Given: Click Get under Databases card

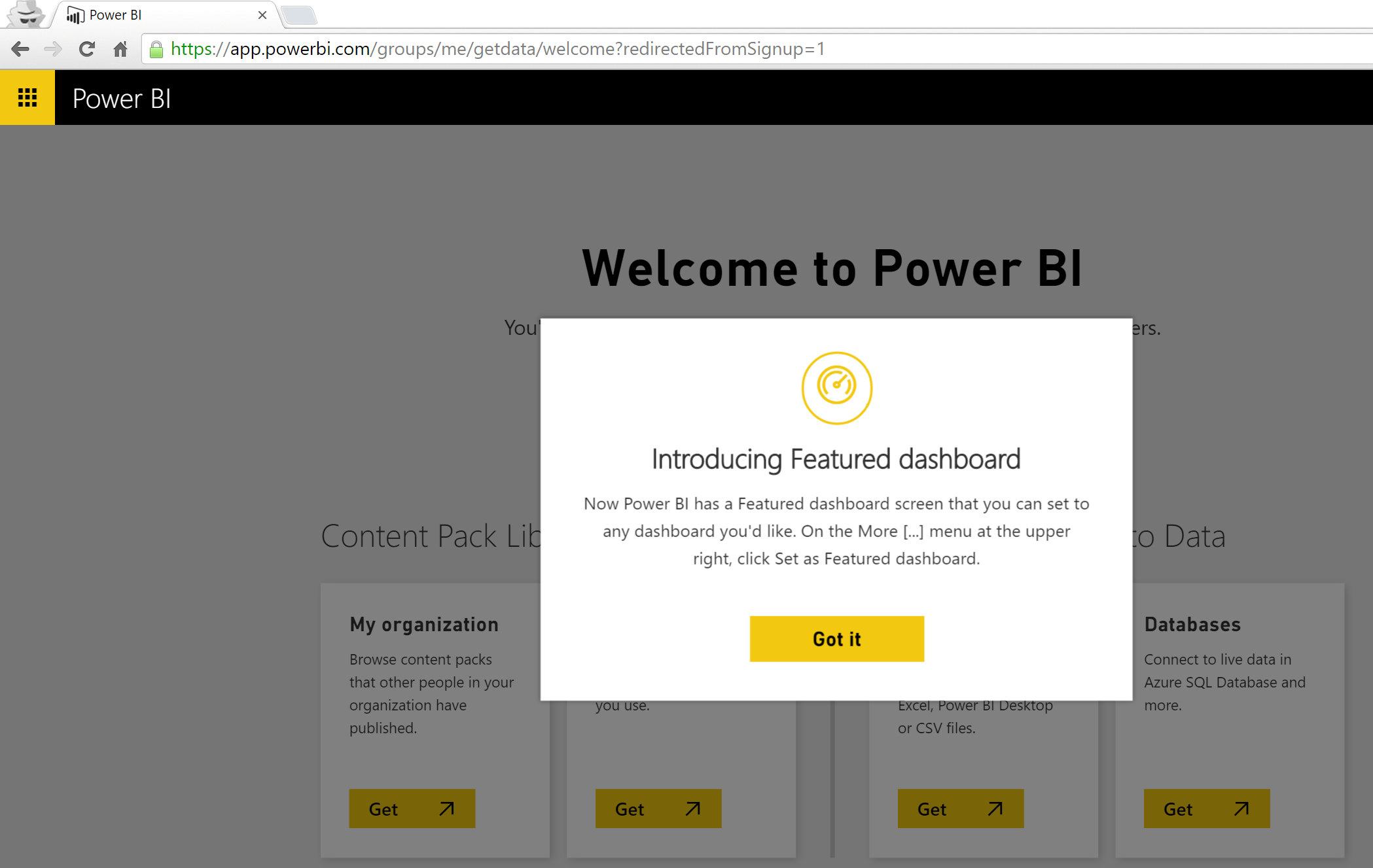Looking at the screenshot, I should pyautogui.click(x=1206, y=808).
